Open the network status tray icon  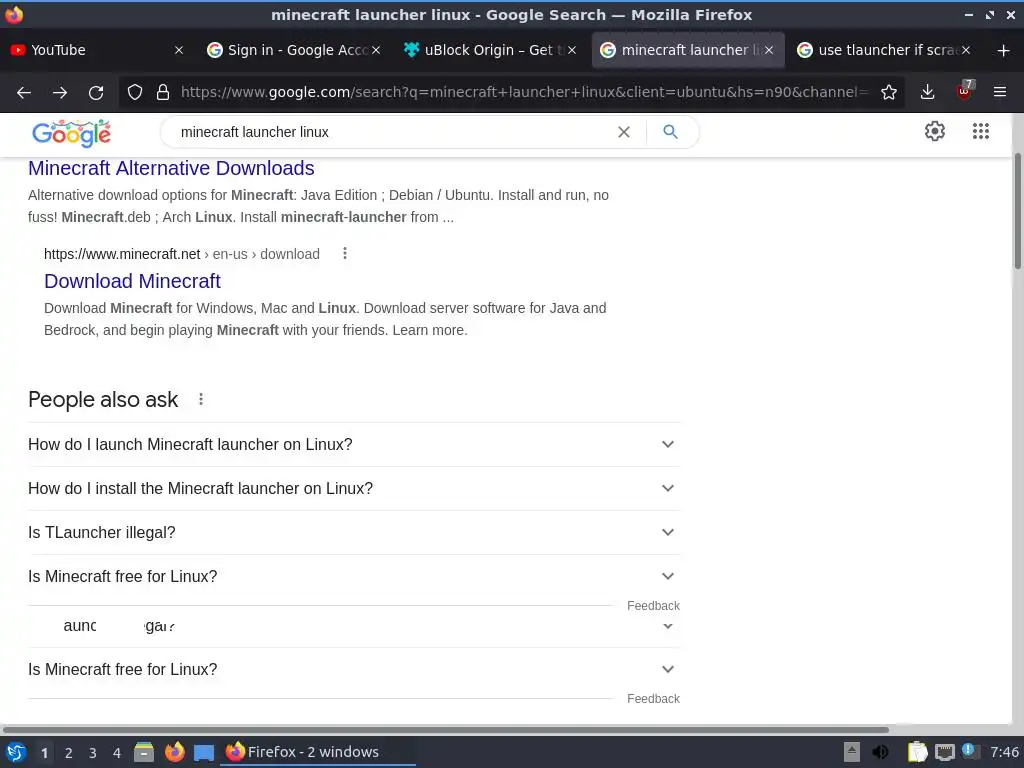[x=944, y=753]
